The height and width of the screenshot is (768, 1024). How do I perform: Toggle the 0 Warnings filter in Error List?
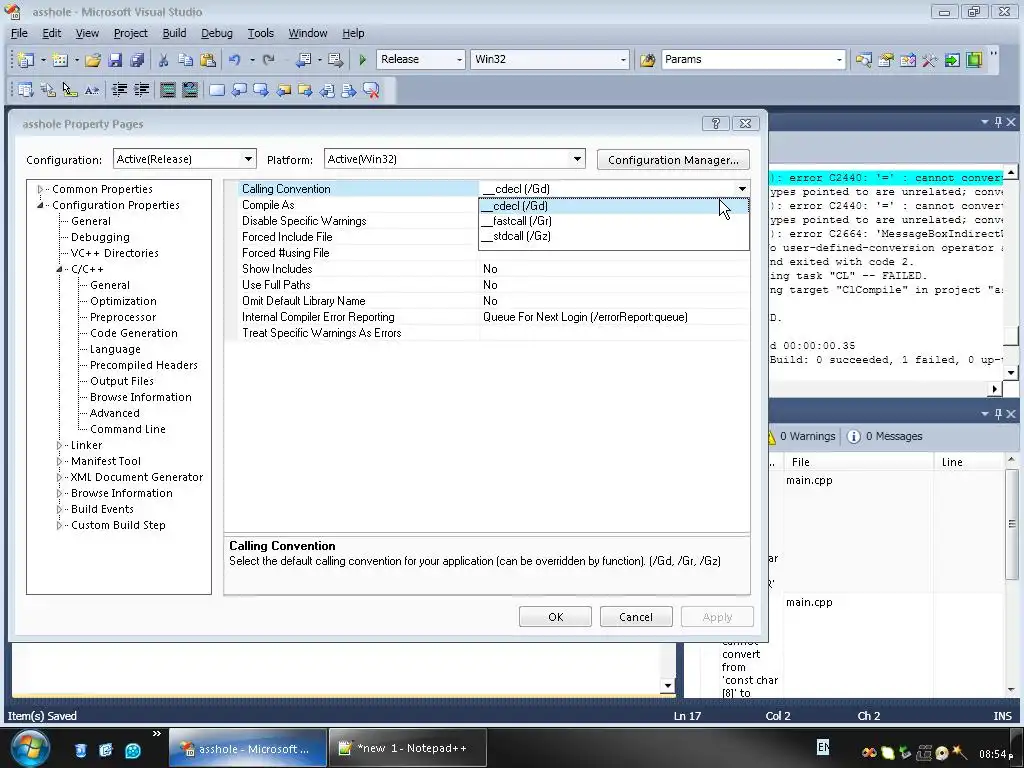coord(801,436)
